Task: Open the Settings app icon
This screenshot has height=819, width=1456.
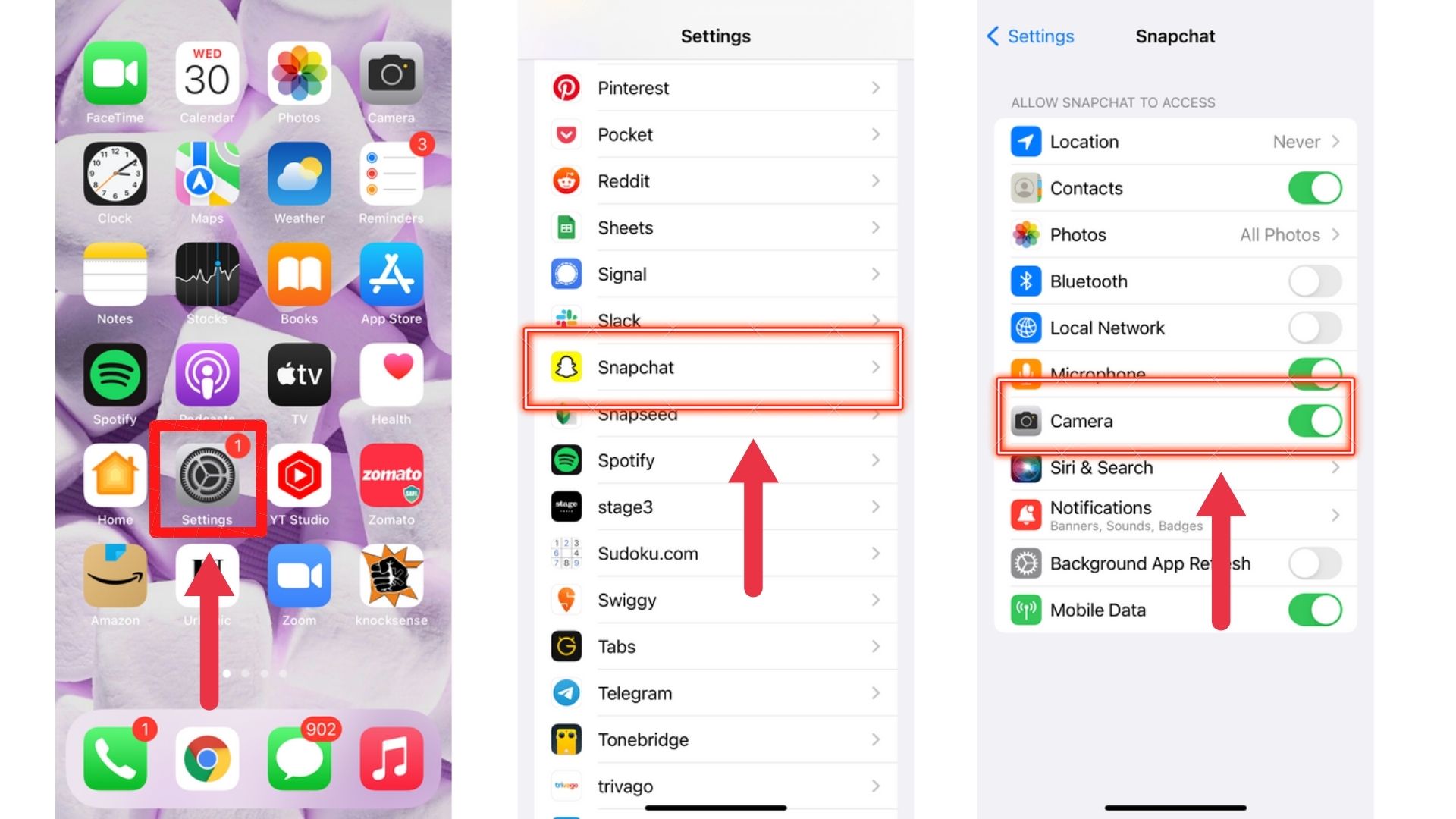Action: [207, 475]
